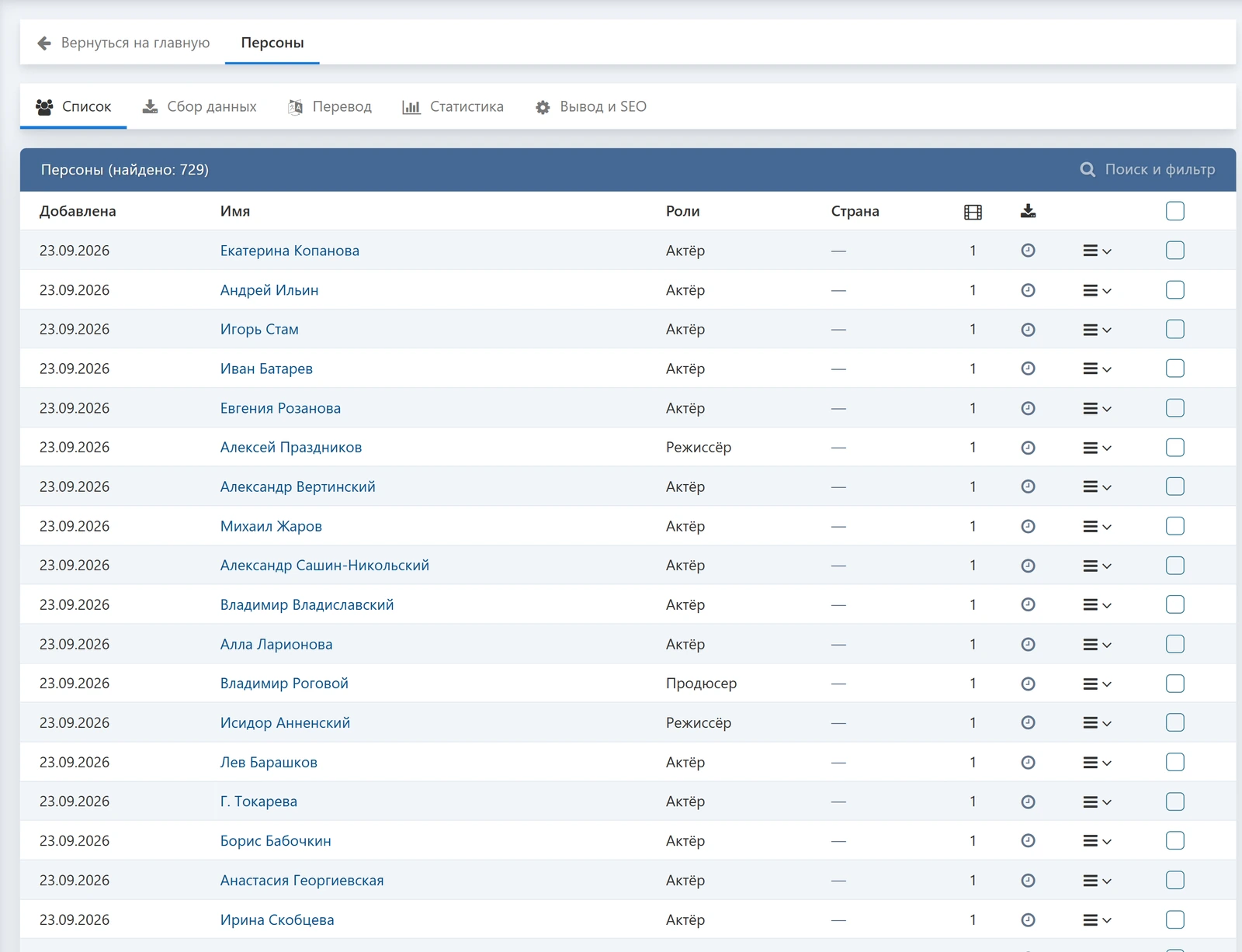Viewport: 1242px width, 952px height.
Task: Open the Перевод tab
Action: click(x=330, y=106)
